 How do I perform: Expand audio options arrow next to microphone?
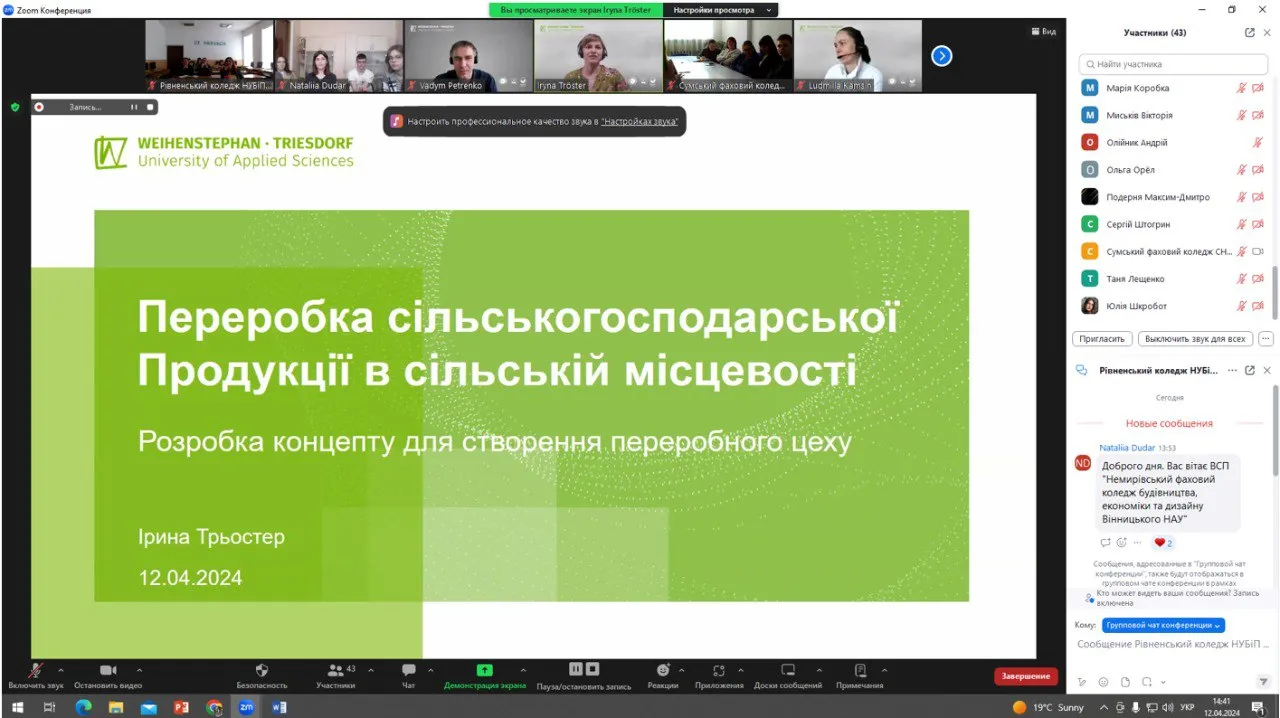pos(61,670)
